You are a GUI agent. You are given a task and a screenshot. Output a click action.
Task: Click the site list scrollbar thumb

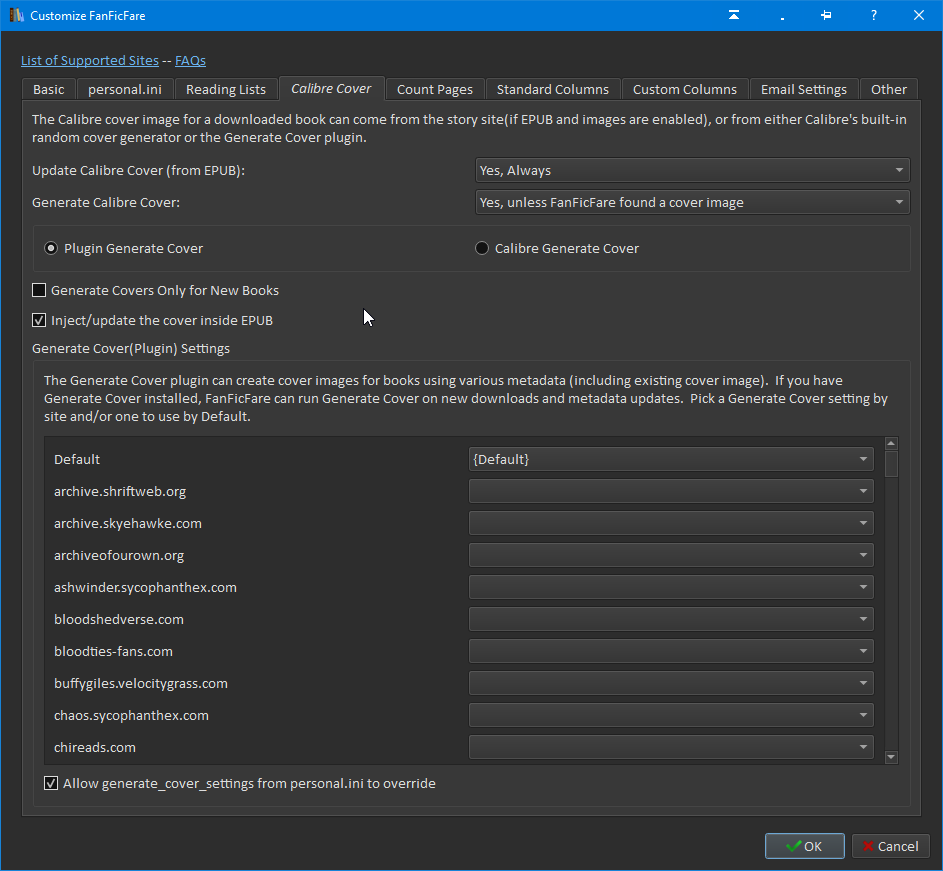pyautogui.click(x=891, y=464)
